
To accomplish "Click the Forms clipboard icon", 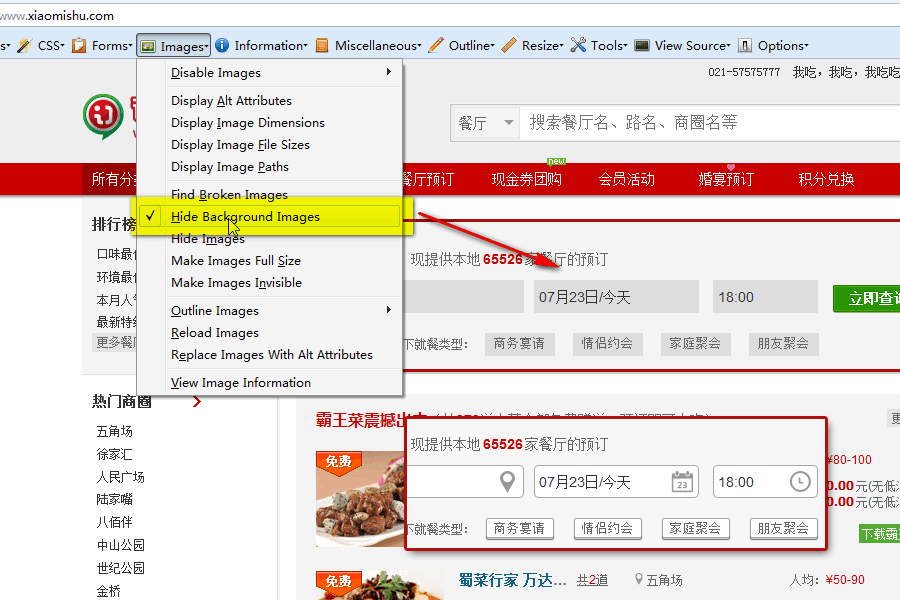I will pos(80,45).
